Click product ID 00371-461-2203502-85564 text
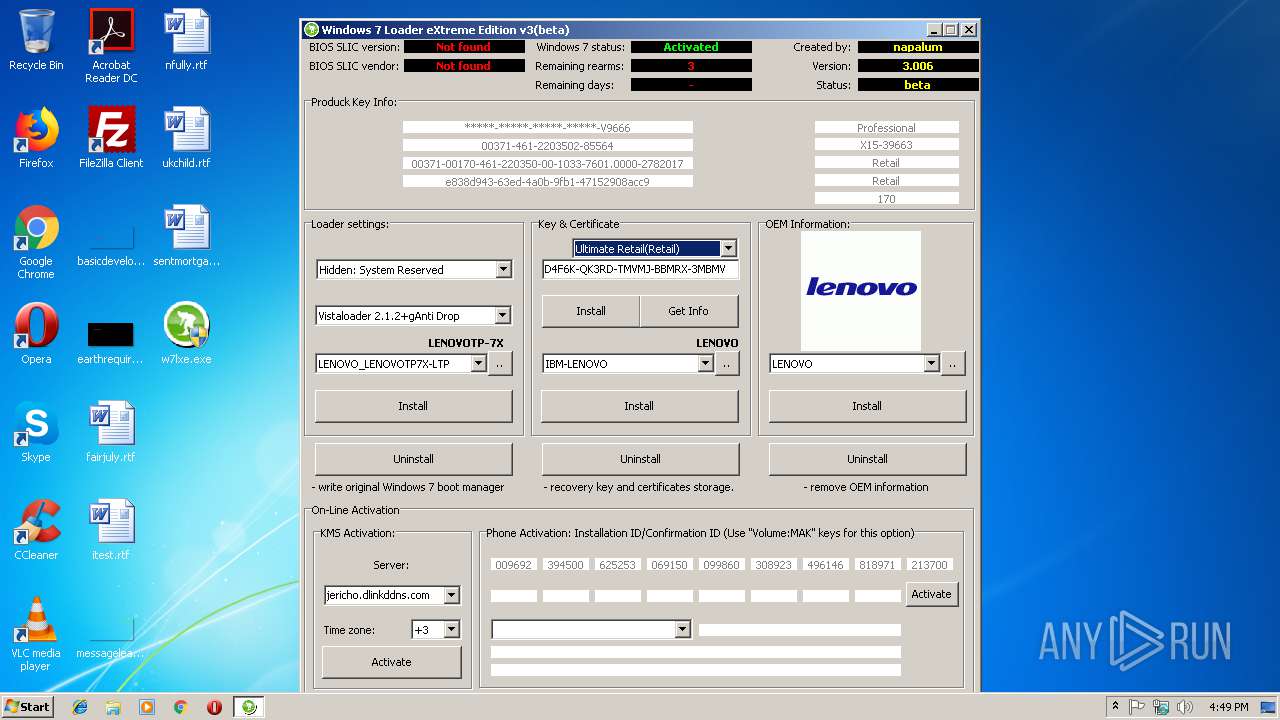 (x=547, y=146)
